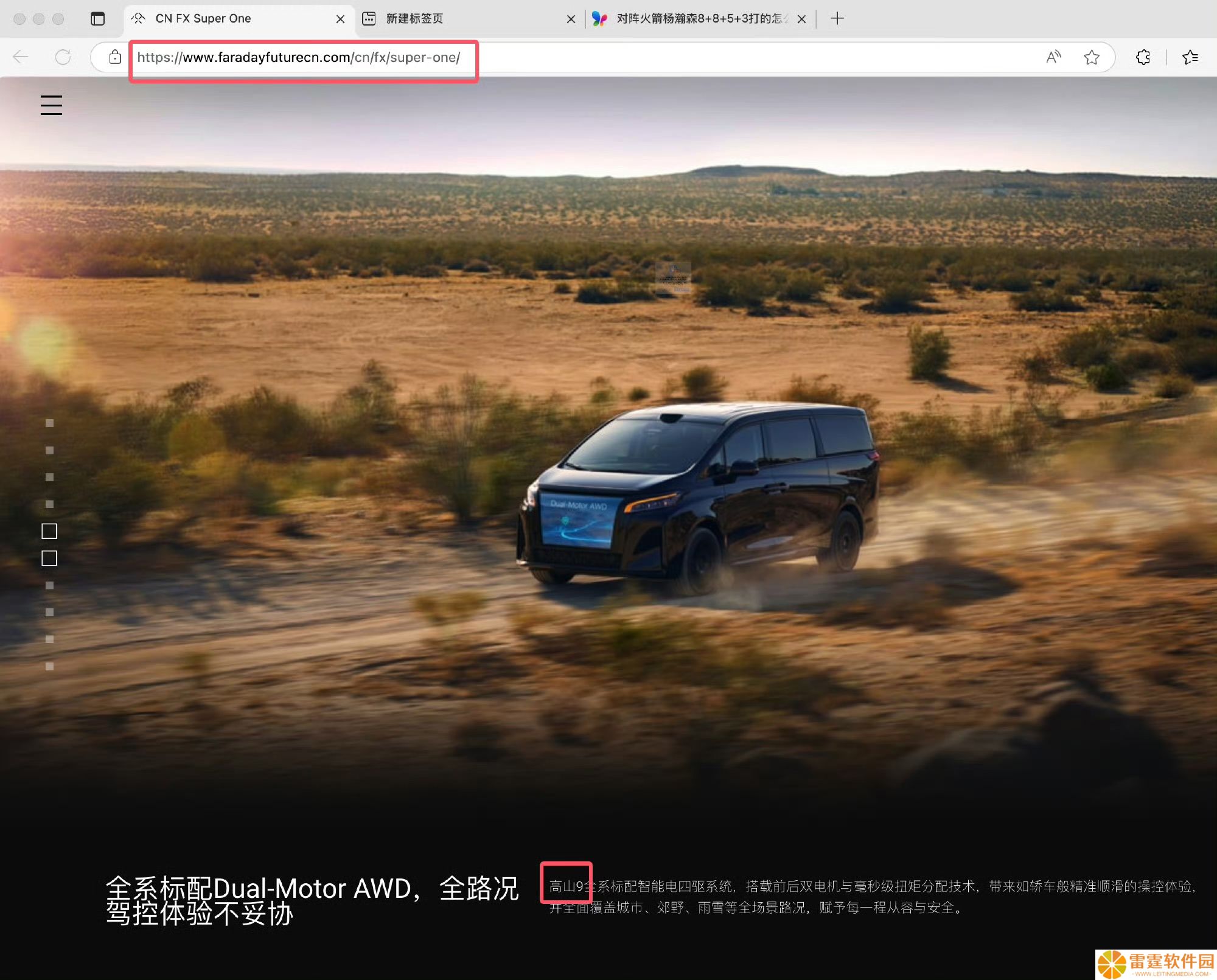Add page to favorites with star icon
Screen dimensions: 1217x980
point(1092,57)
